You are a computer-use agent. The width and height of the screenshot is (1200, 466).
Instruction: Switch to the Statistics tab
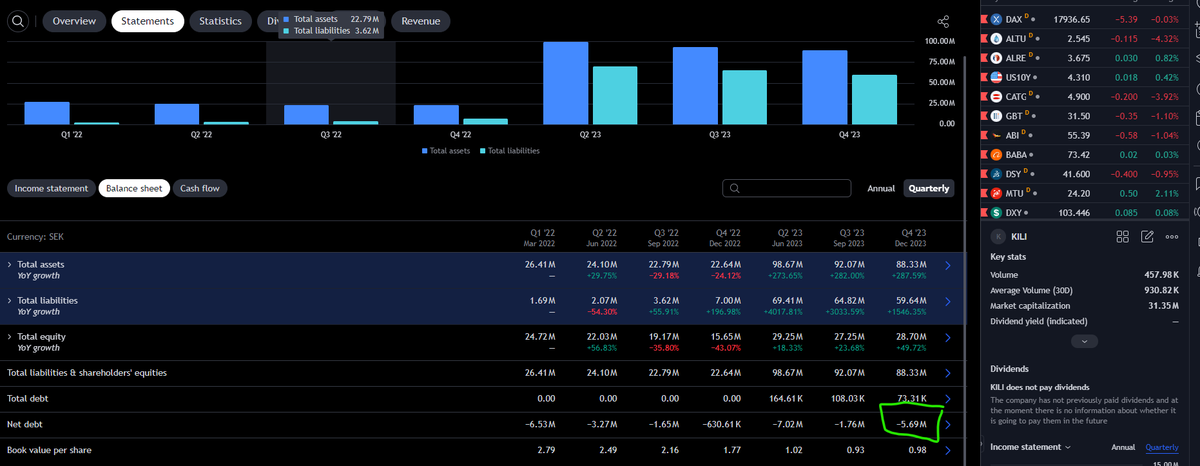point(220,21)
